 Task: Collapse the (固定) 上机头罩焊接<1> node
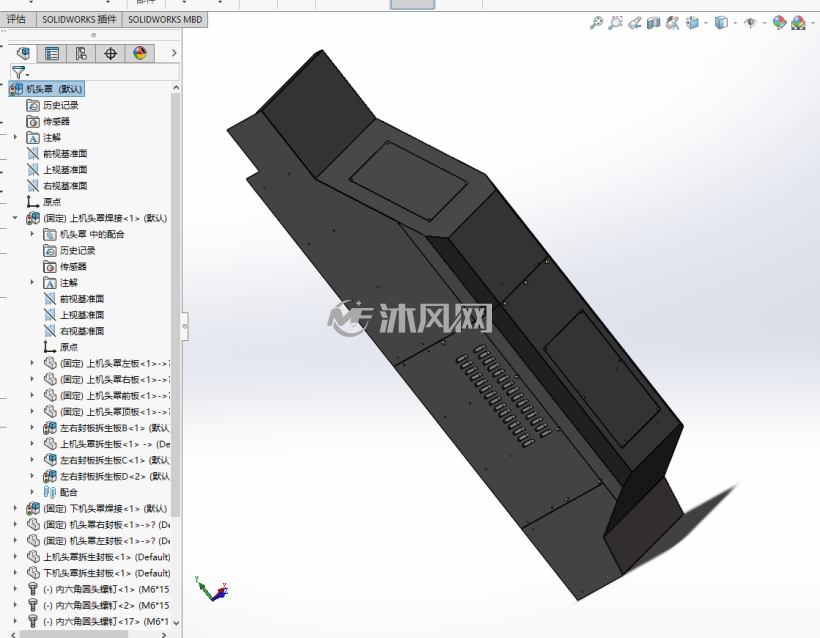point(15,218)
